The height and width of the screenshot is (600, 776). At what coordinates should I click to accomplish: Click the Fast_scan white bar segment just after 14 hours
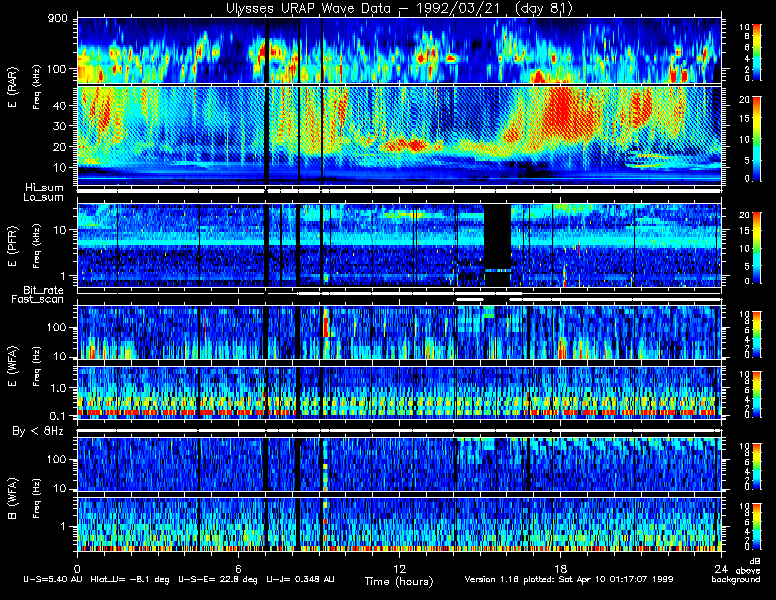pos(469,300)
